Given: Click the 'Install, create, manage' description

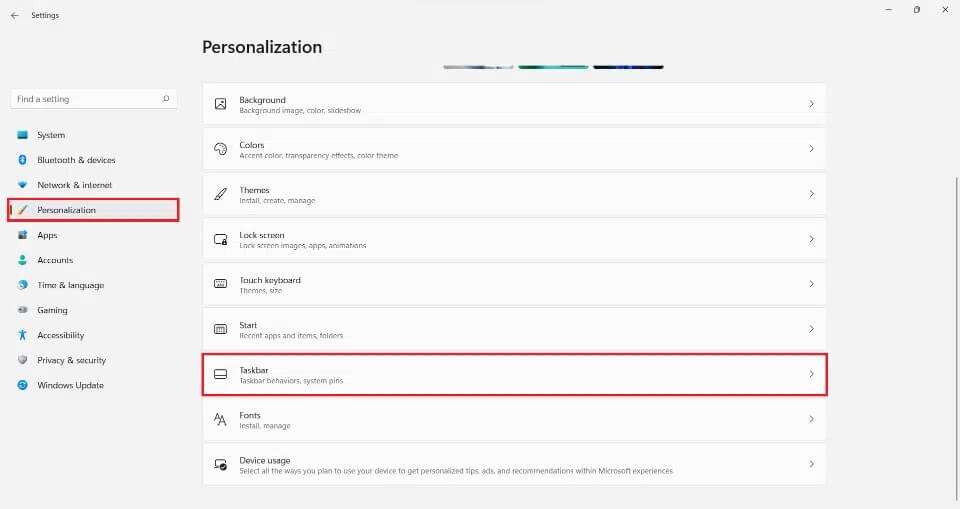Looking at the screenshot, I should [277, 201].
